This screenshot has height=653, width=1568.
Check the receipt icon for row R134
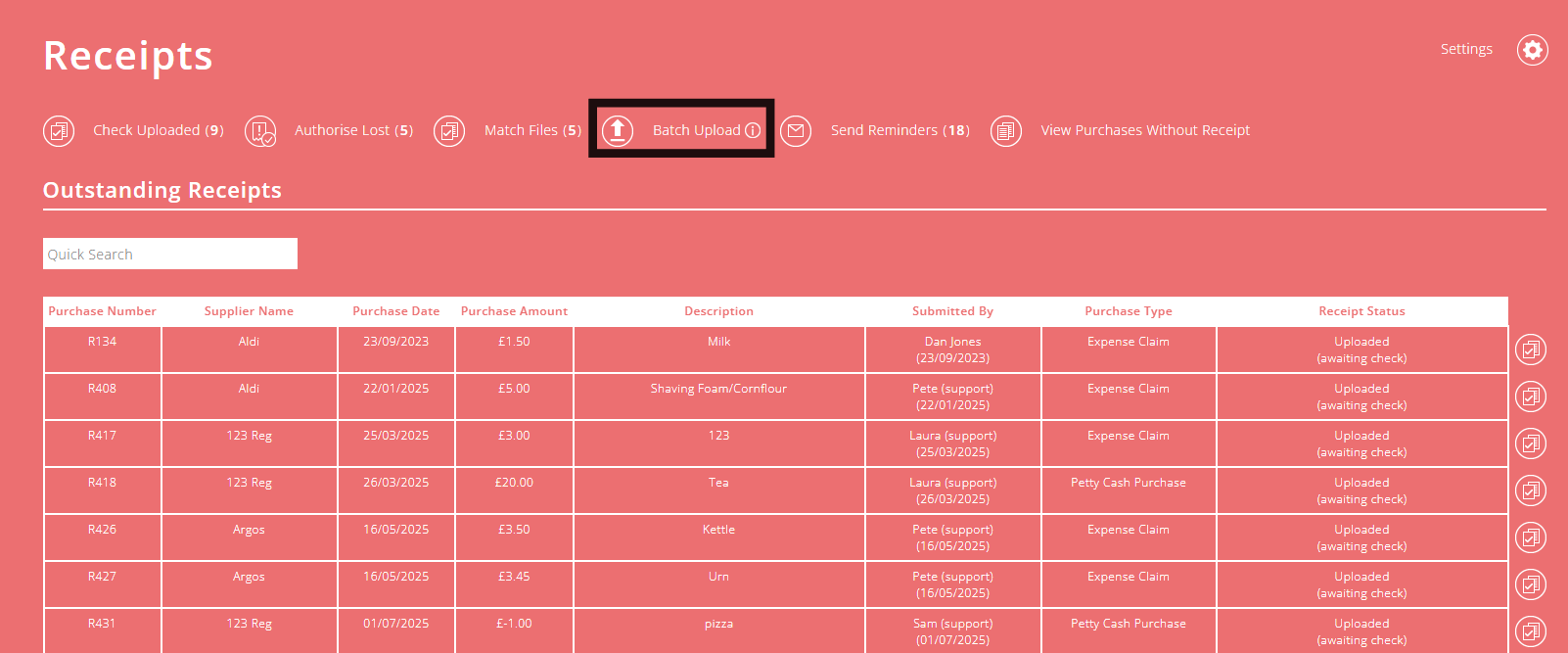point(1531,350)
